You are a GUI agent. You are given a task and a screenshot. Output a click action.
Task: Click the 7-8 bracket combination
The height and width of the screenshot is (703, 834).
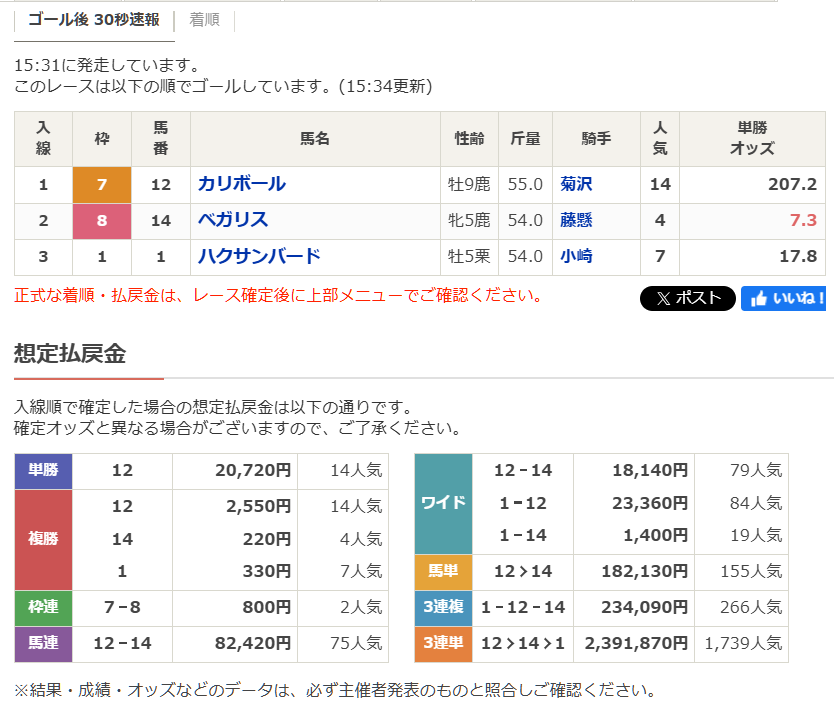coord(122,607)
